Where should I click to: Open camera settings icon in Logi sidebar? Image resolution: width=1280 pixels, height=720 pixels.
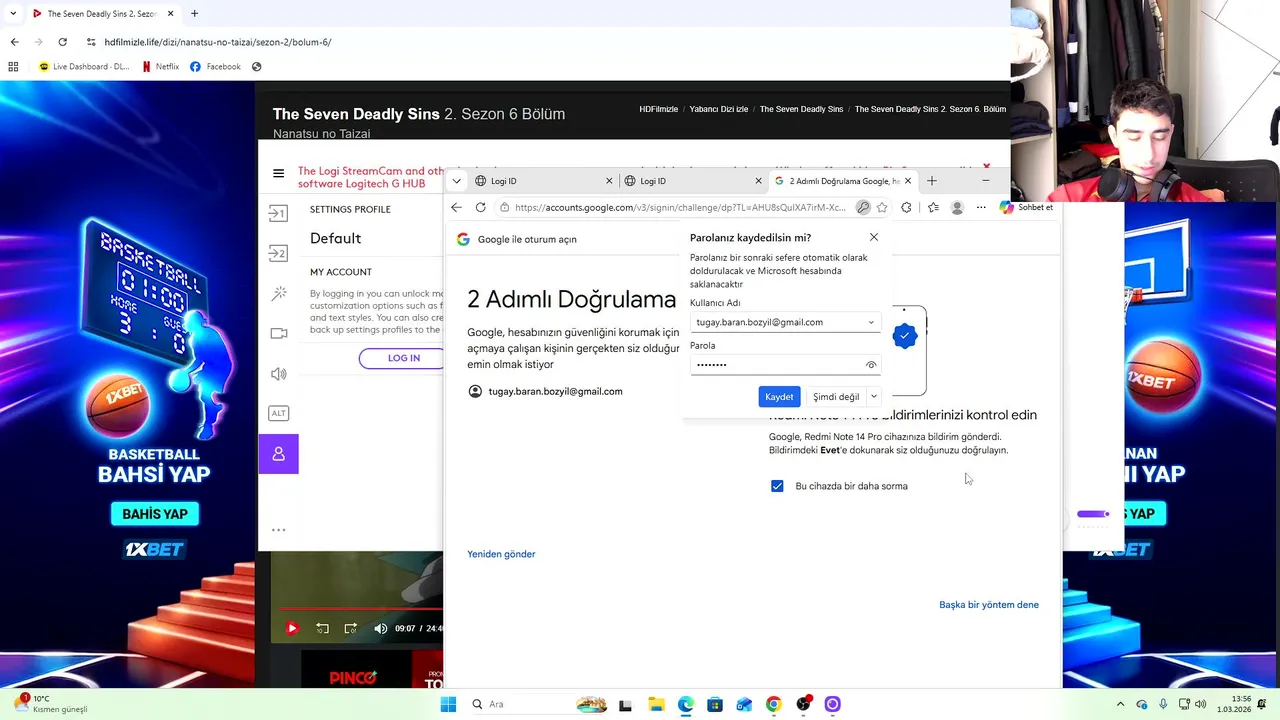pyautogui.click(x=278, y=333)
